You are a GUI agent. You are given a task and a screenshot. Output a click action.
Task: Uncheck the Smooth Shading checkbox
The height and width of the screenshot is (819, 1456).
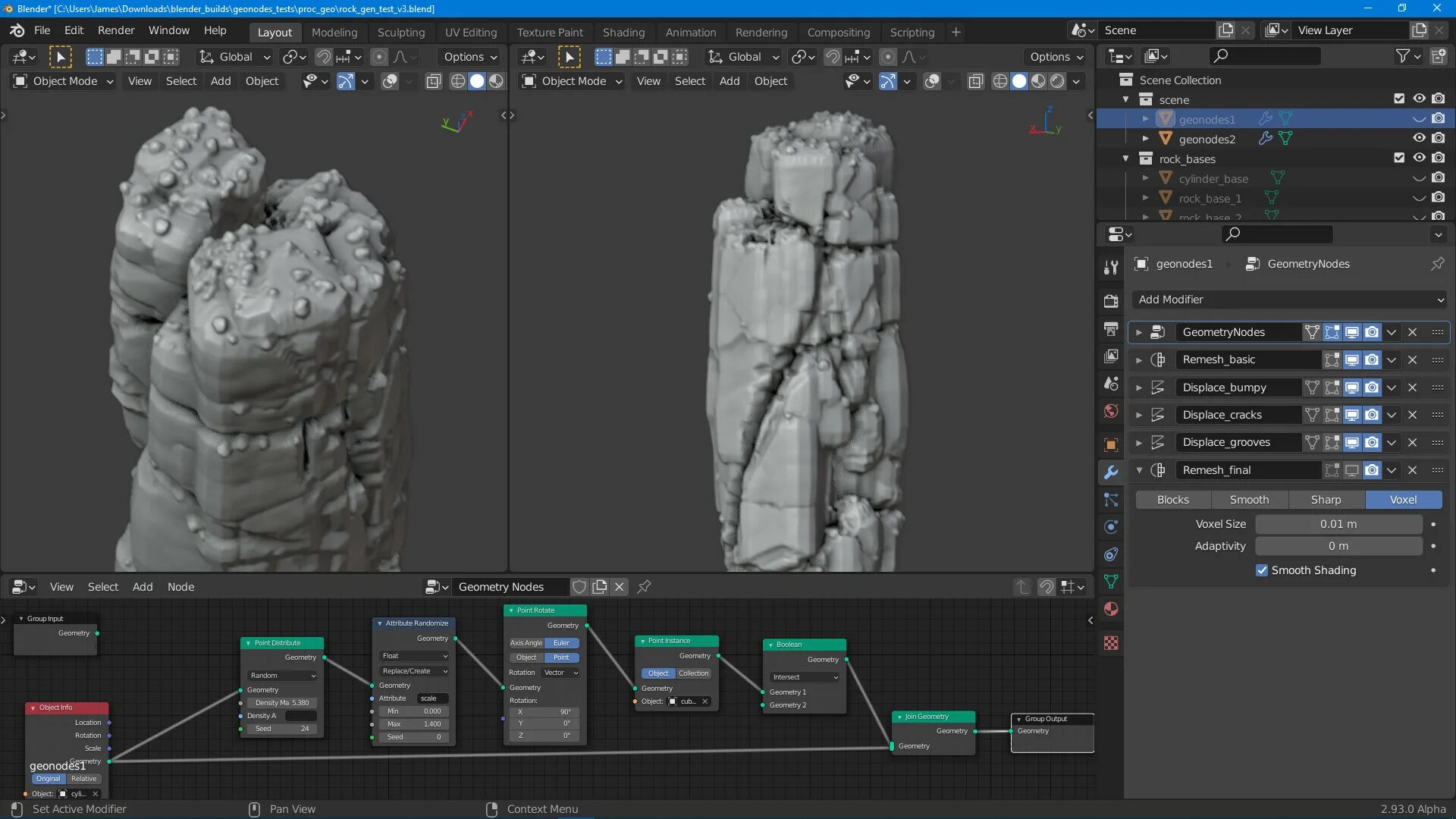1262,570
